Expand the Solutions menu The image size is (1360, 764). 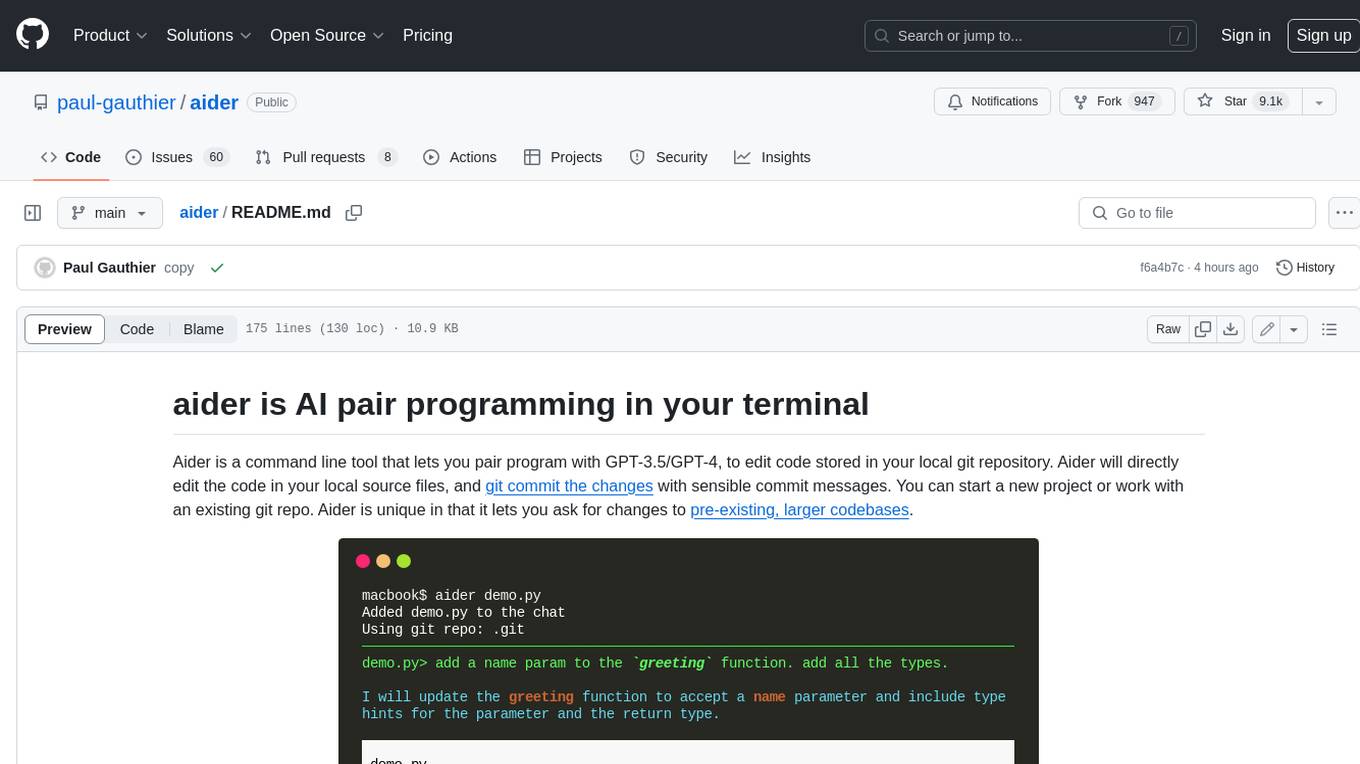pos(208,35)
